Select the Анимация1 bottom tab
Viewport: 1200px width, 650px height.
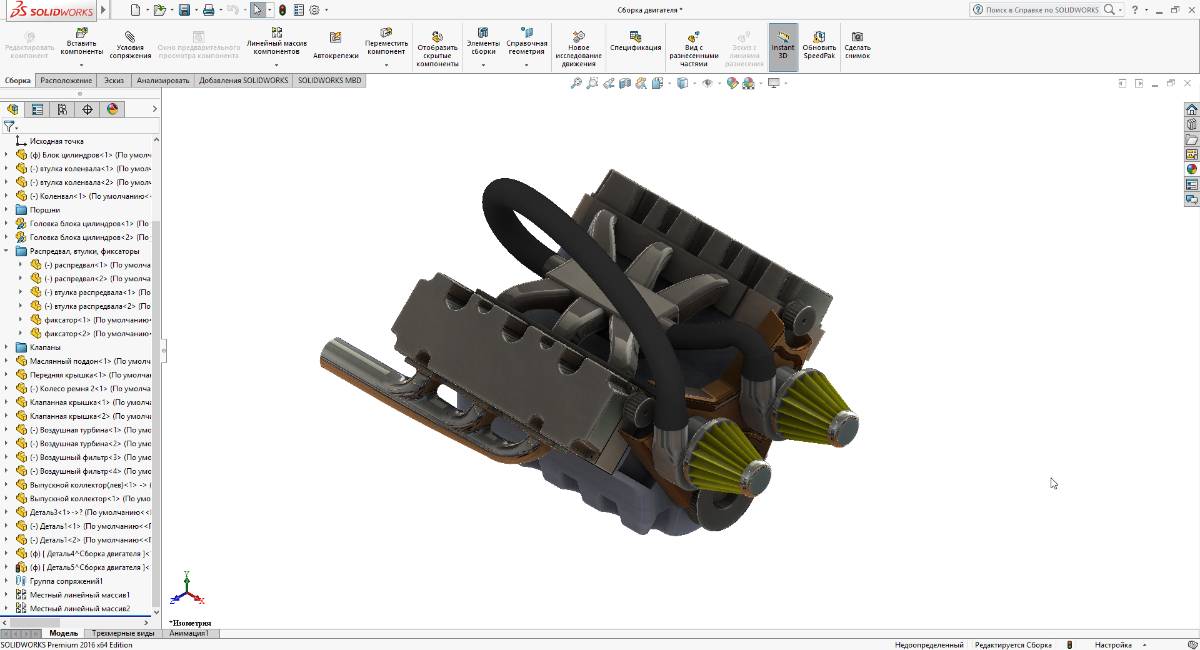[x=188, y=633]
